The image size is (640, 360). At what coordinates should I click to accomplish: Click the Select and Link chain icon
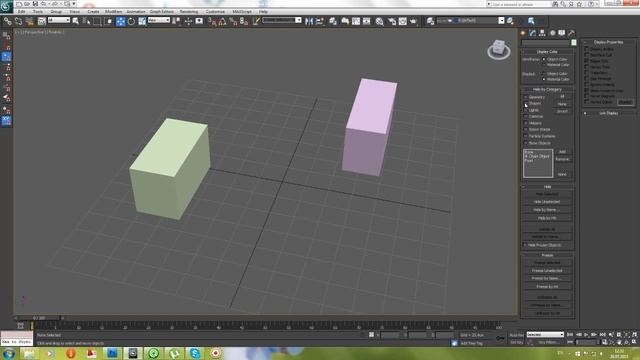pyautogui.click(x=8, y=21)
